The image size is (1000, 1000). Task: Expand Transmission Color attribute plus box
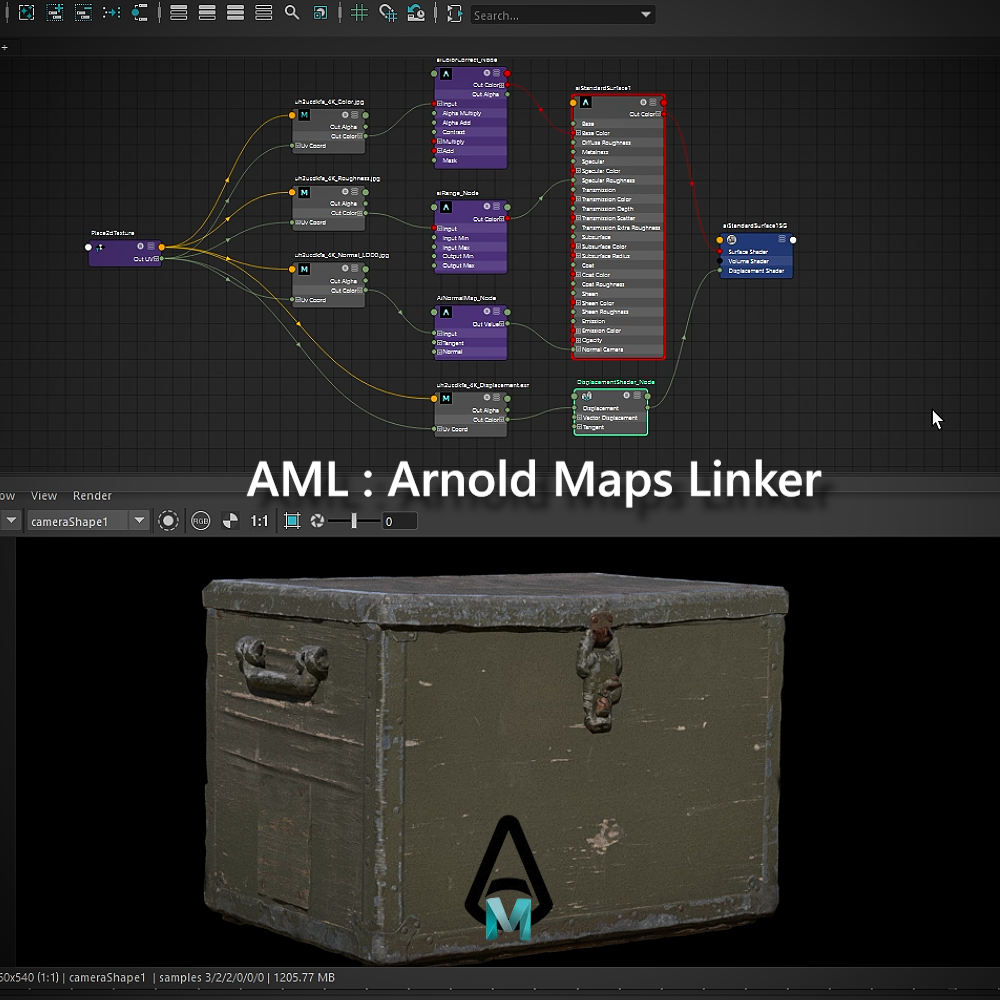[578, 199]
